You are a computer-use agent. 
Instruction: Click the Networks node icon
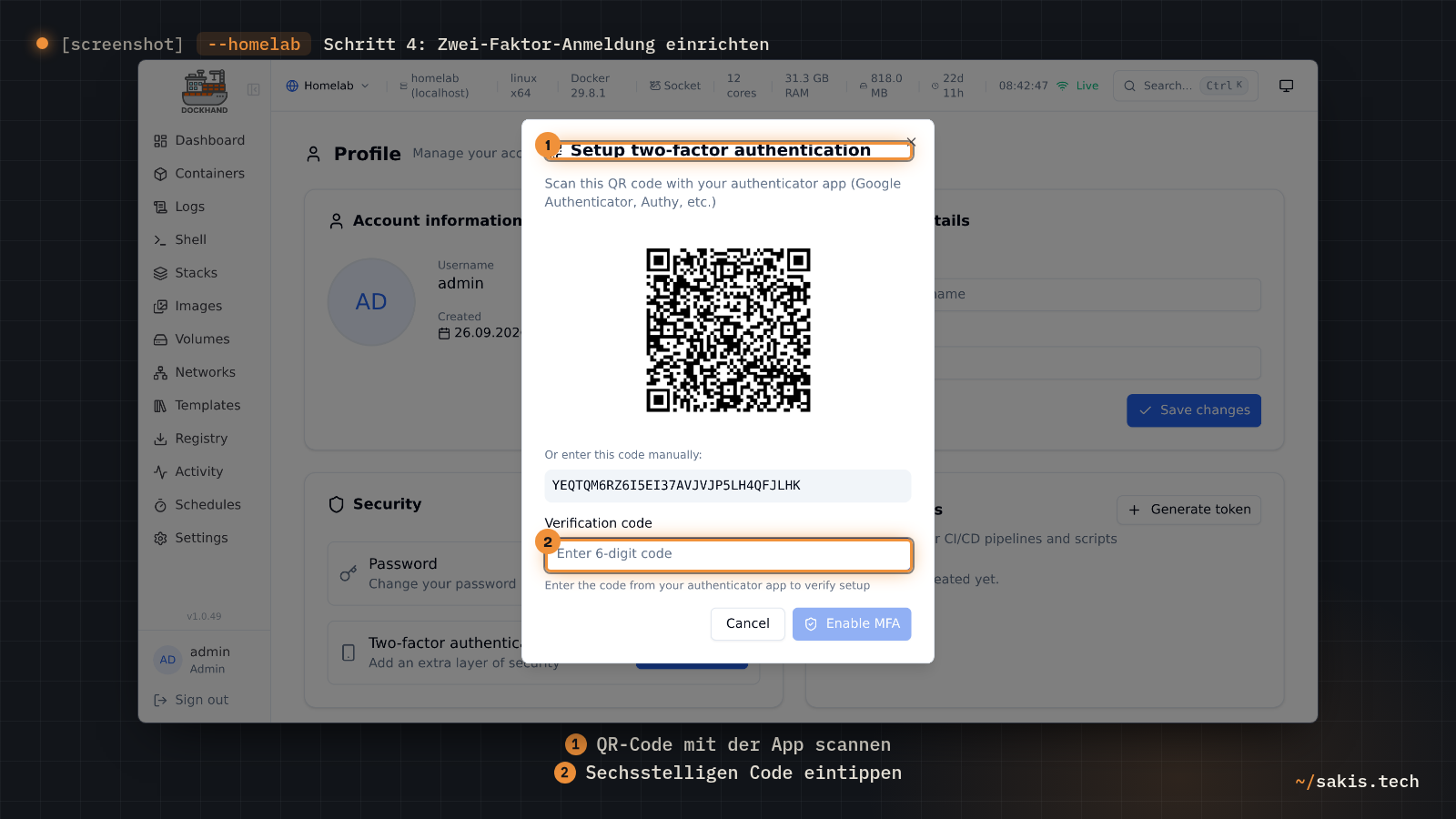point(160,372)
